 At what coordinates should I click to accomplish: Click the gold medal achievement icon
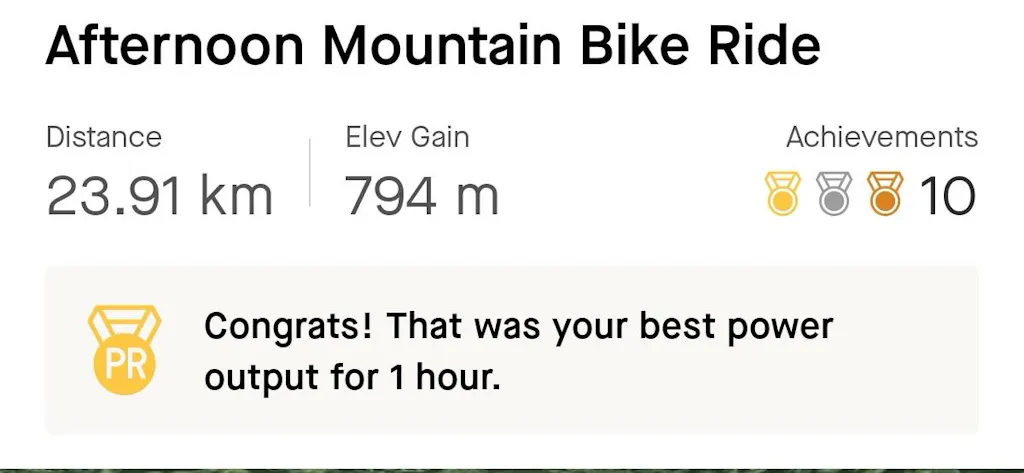pyautogui.click(x=782, y=194)
